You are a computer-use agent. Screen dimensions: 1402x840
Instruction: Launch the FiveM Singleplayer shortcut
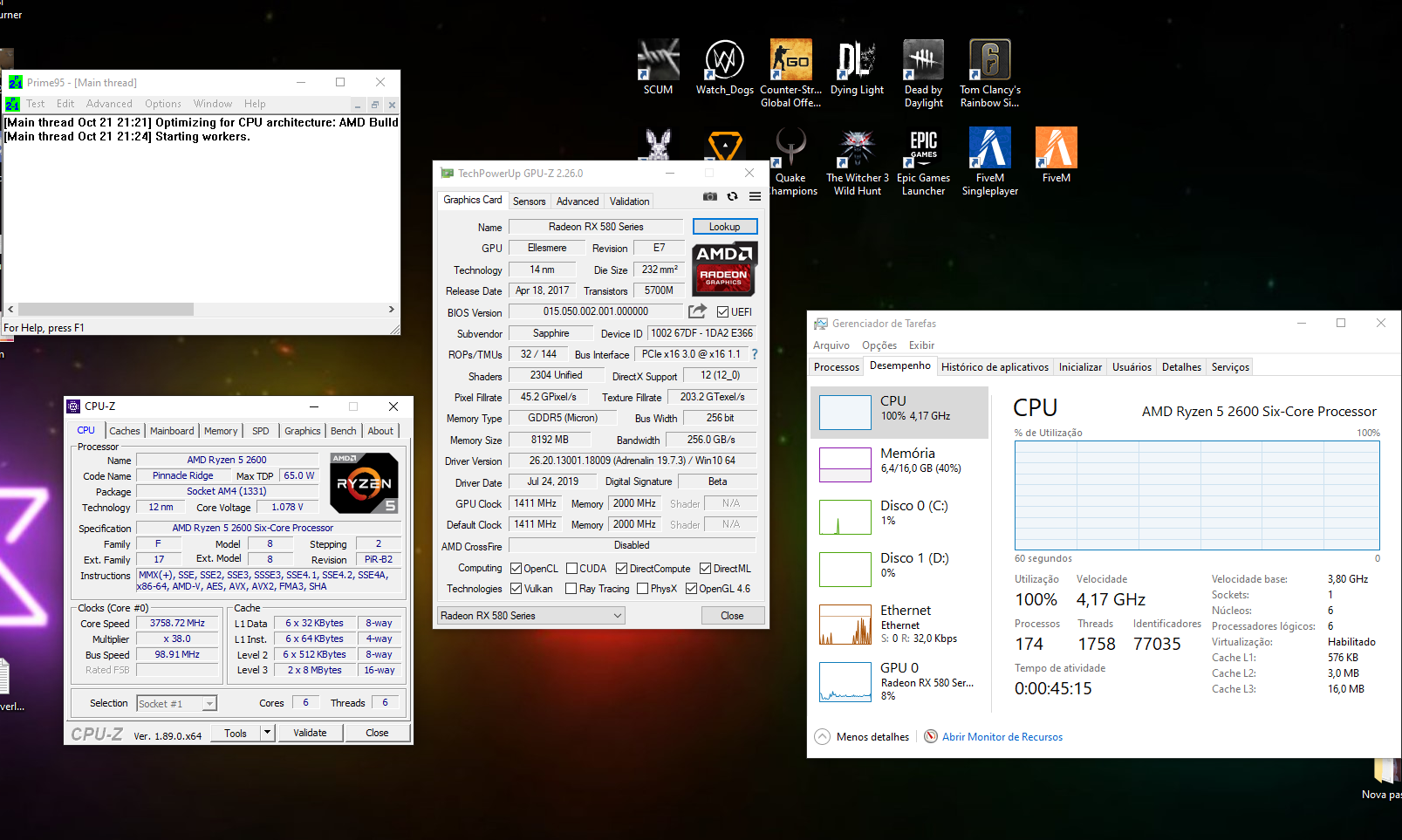[989, 161]
